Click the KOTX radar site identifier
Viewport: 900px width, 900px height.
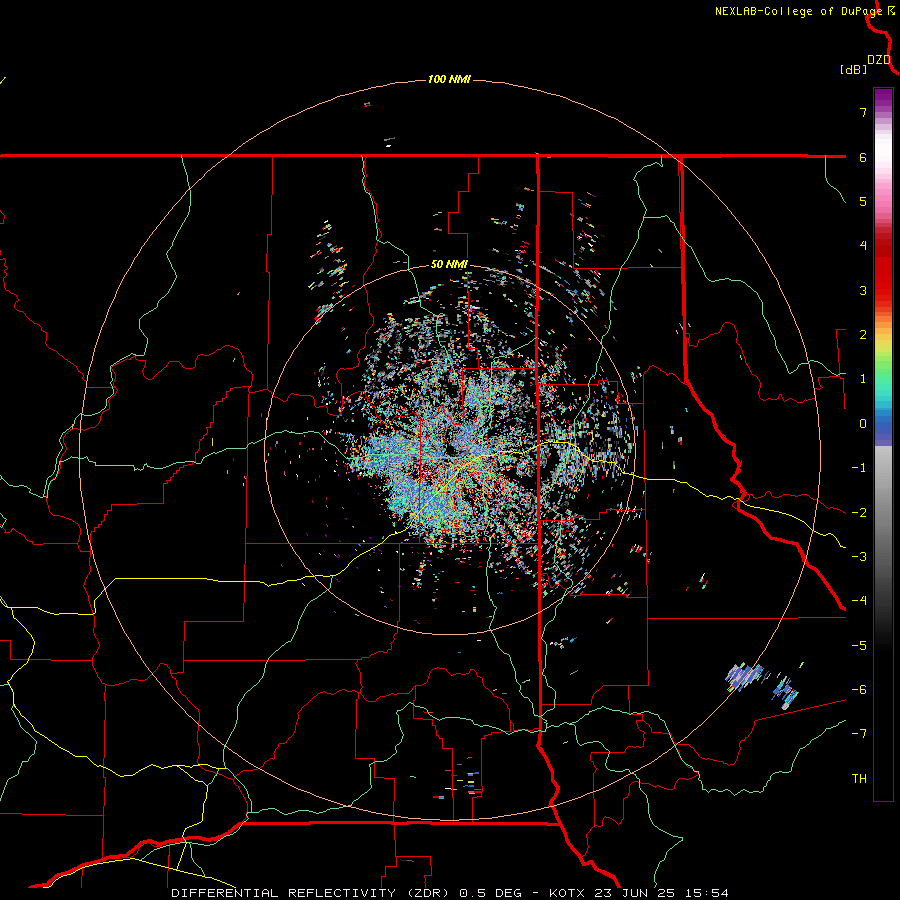[x=567, y=893]
